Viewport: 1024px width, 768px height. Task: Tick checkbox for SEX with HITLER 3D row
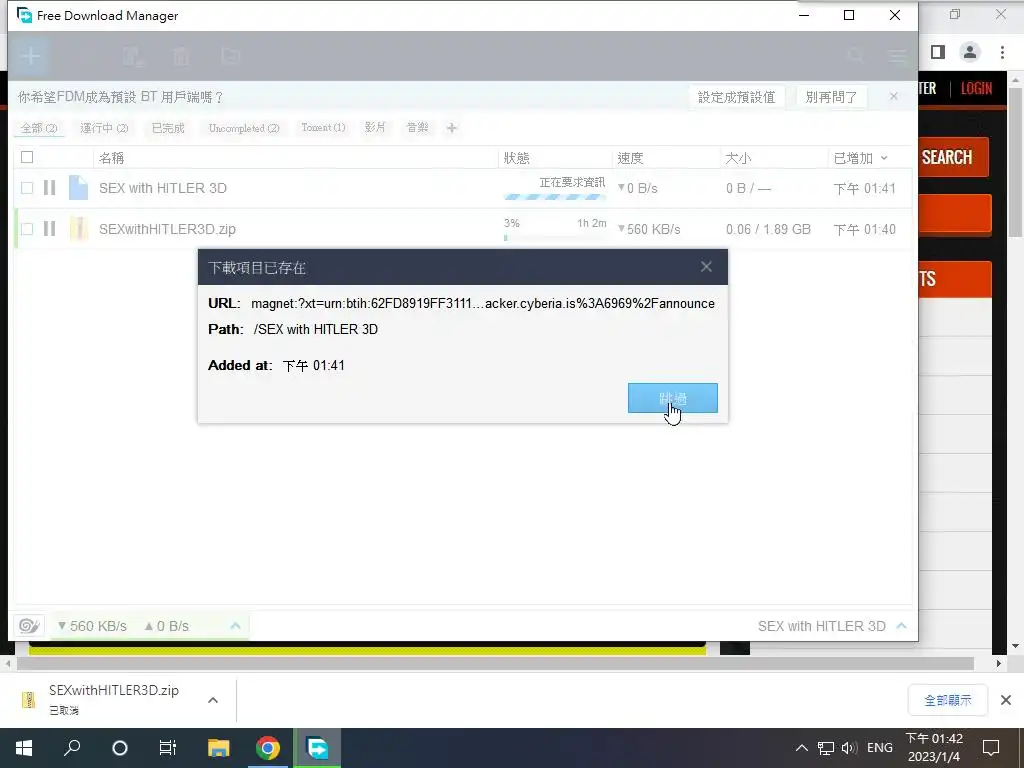click(27, 188)
